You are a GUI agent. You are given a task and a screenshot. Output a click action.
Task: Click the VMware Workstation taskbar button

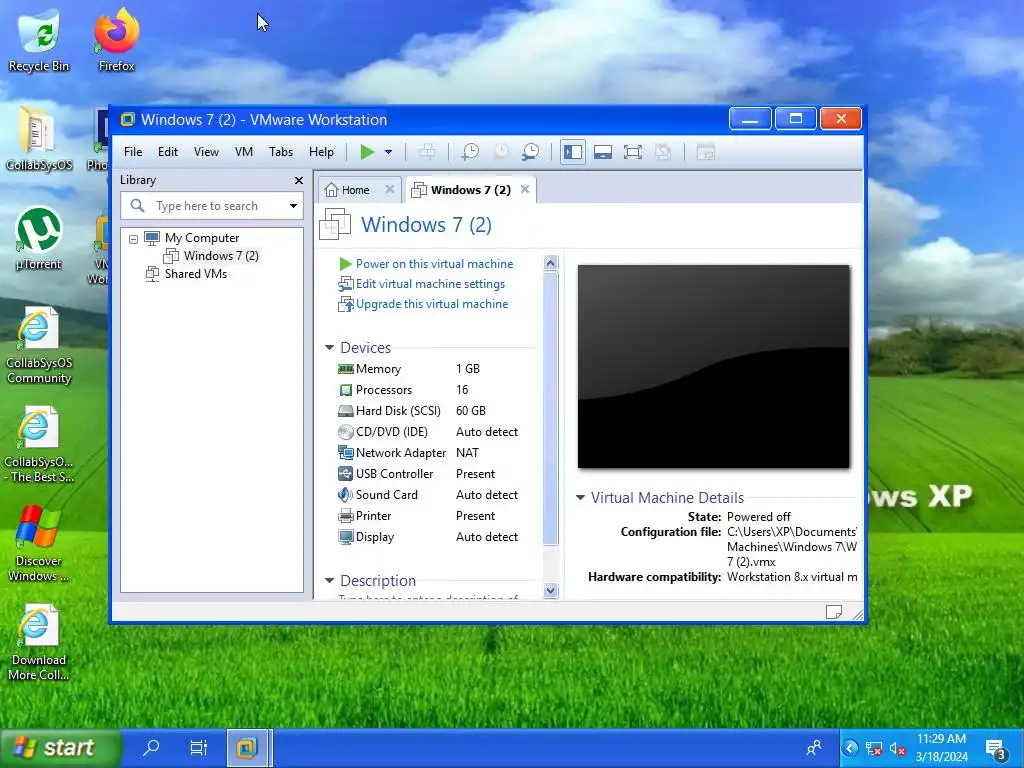[x=247, y=748]
